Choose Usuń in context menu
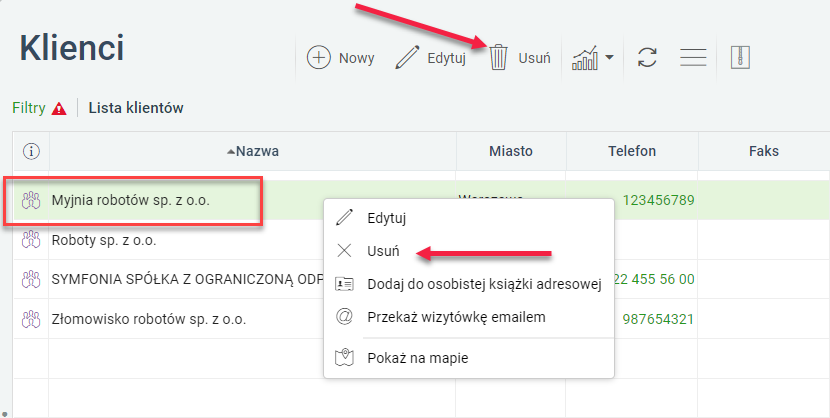This screenshot has height=418, width=830. click(468, 251)
